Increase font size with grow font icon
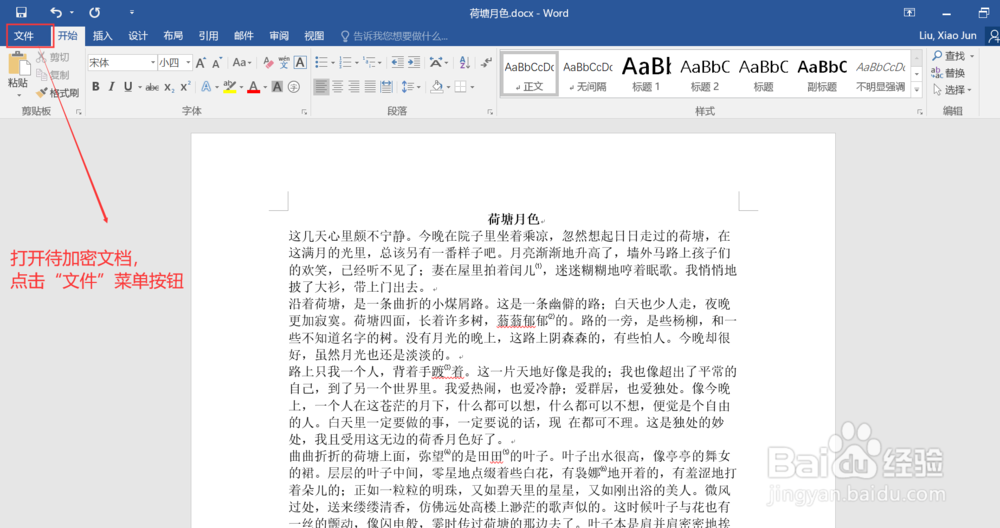 201,62
